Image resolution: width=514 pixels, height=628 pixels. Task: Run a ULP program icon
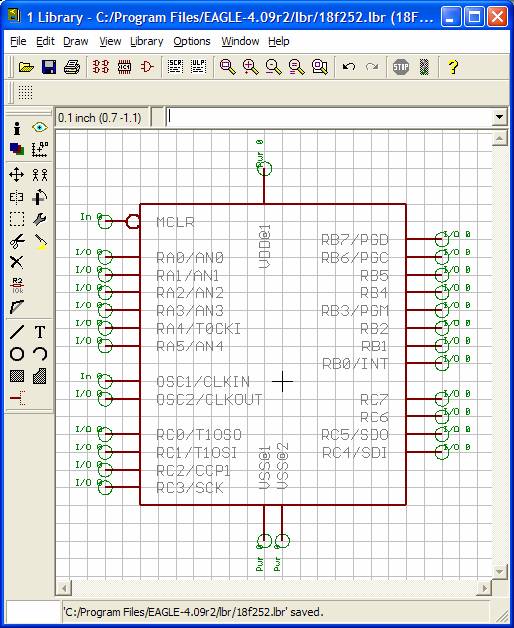(x=198, y=66)
